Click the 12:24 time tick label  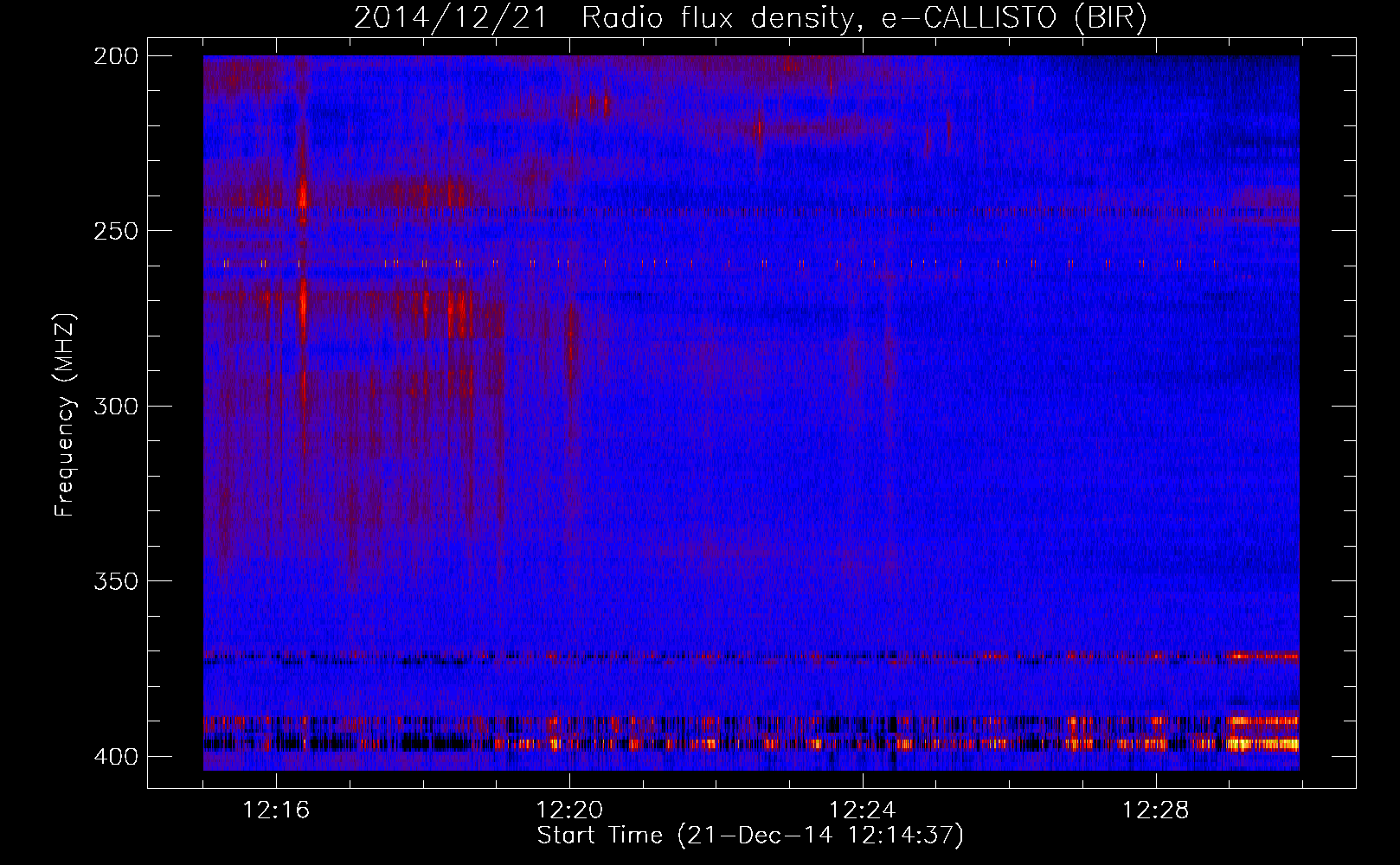[863, 811]
